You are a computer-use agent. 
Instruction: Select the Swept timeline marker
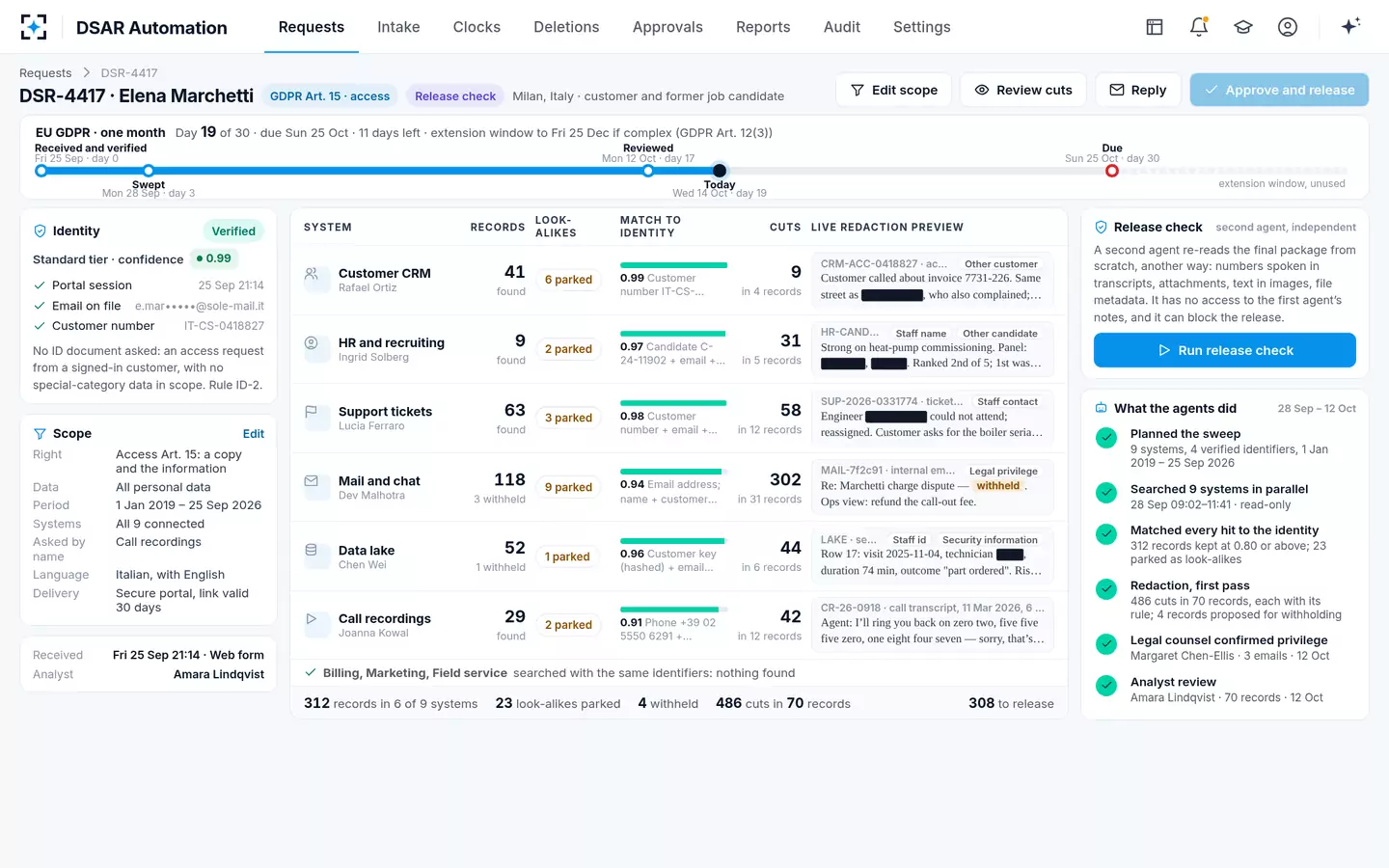pyautogui.click(x=149, y=171)
